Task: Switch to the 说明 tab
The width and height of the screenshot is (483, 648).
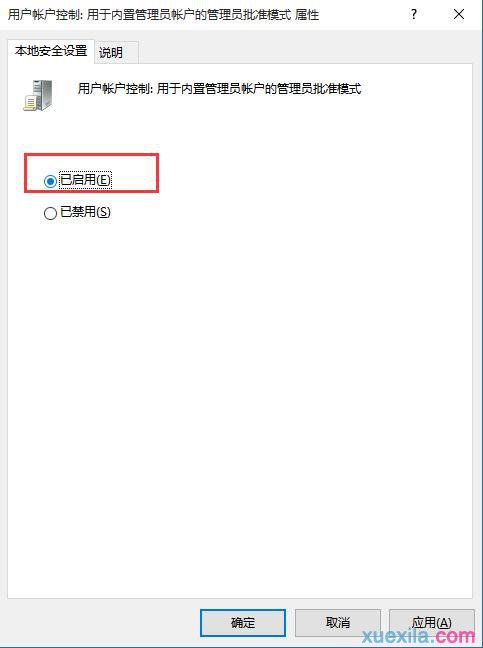Action: point(111,52)
